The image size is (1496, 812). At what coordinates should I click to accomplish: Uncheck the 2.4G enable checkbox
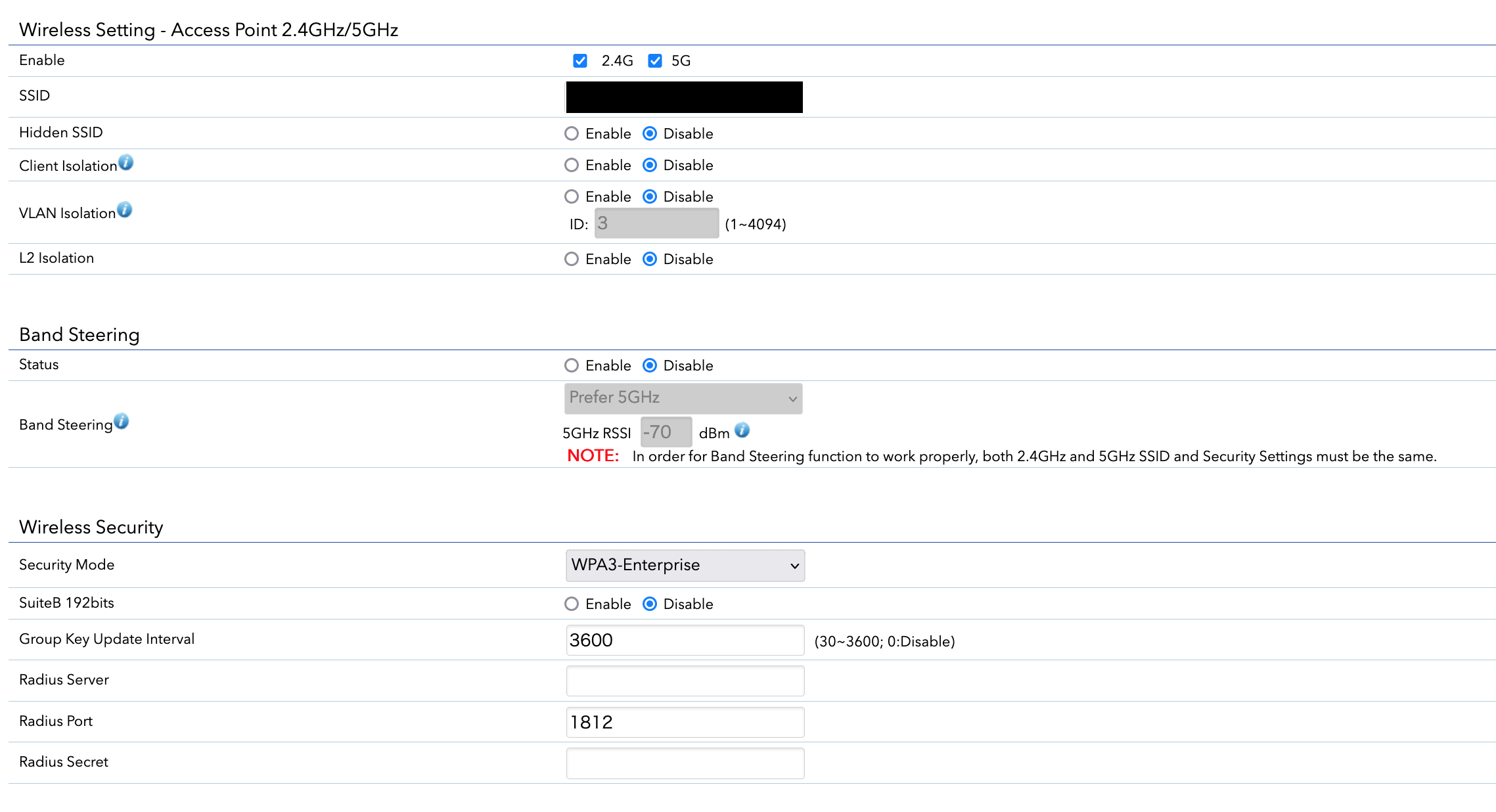pos(579,61)
